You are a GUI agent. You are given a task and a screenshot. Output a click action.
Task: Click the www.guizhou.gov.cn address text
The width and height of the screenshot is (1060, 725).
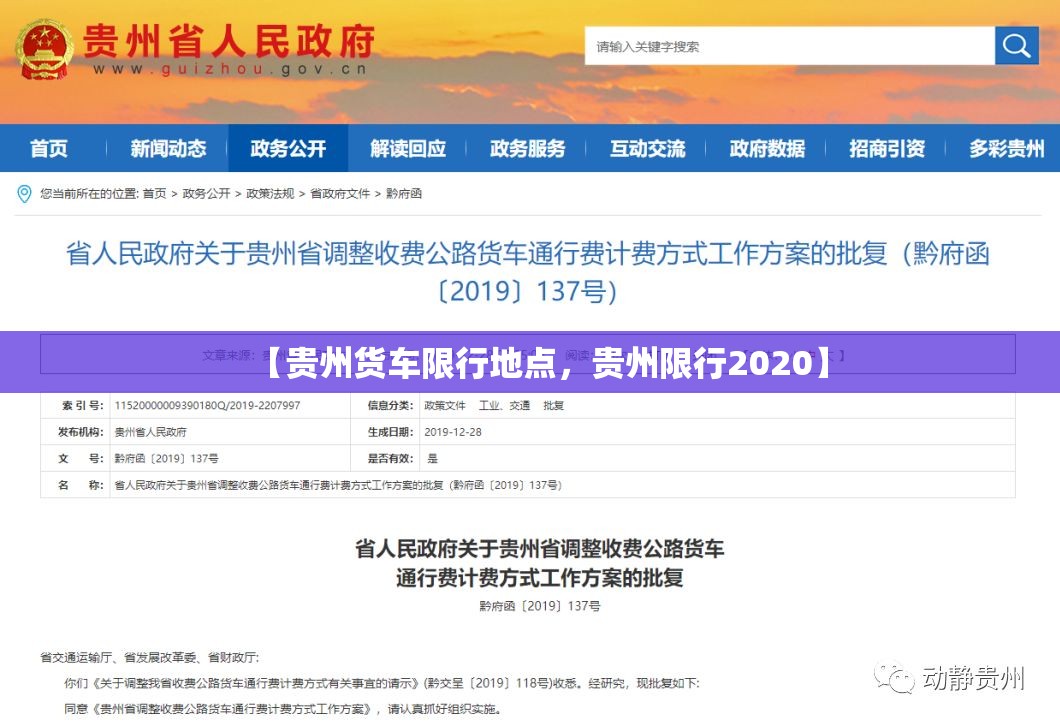click(x=230, y=69)
